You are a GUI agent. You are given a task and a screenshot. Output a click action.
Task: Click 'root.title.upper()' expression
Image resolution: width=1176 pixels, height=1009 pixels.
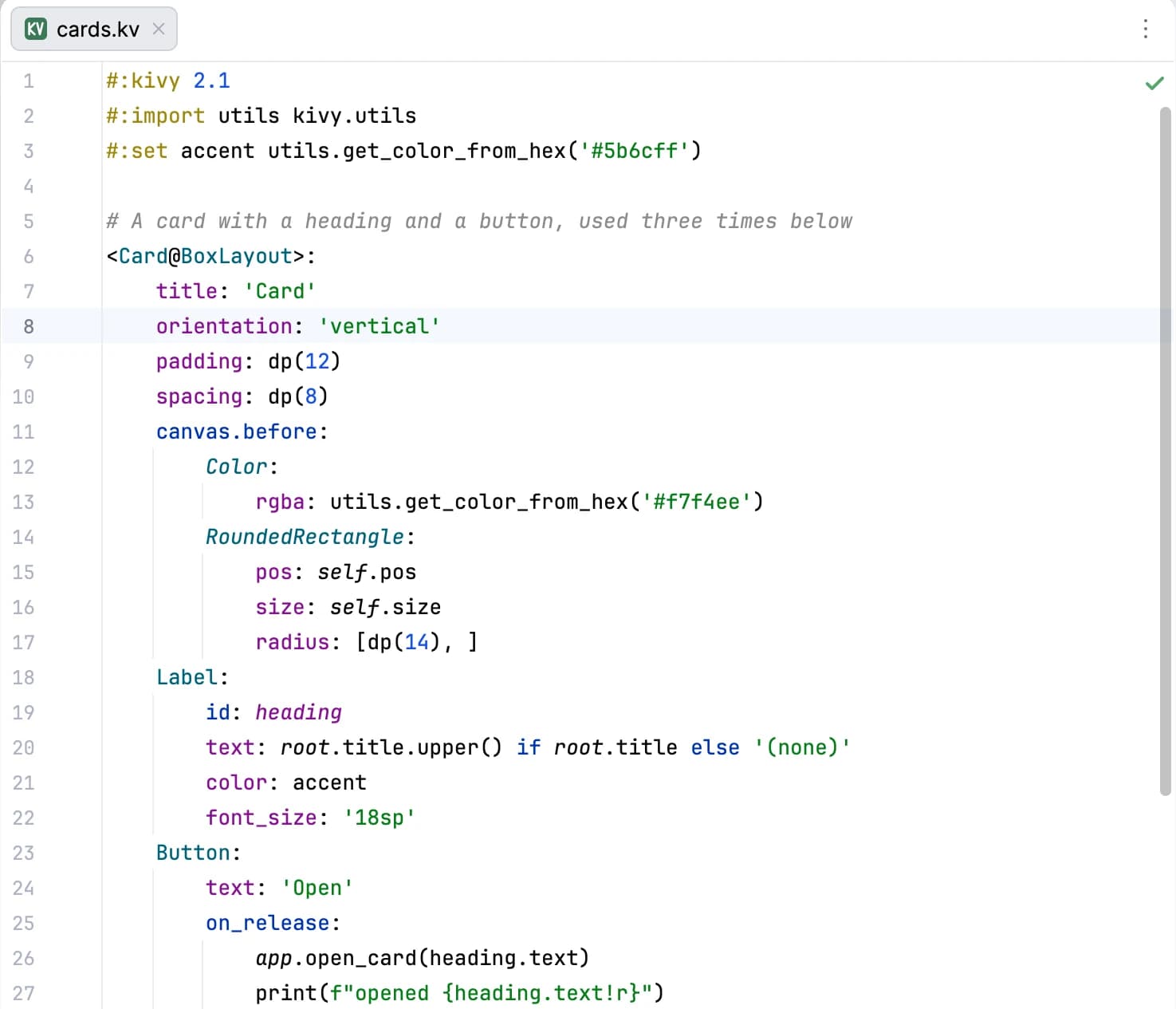(391, 747)
